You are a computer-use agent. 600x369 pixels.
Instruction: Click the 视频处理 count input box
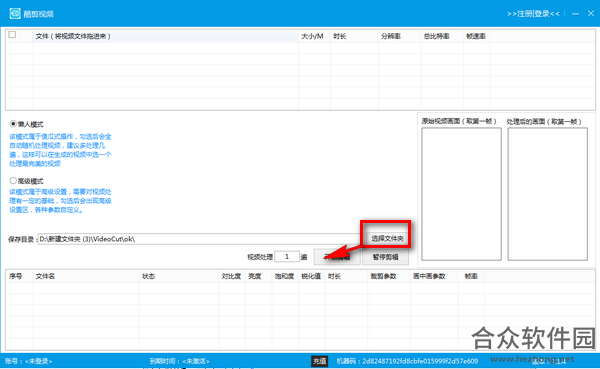click(287, 256)
